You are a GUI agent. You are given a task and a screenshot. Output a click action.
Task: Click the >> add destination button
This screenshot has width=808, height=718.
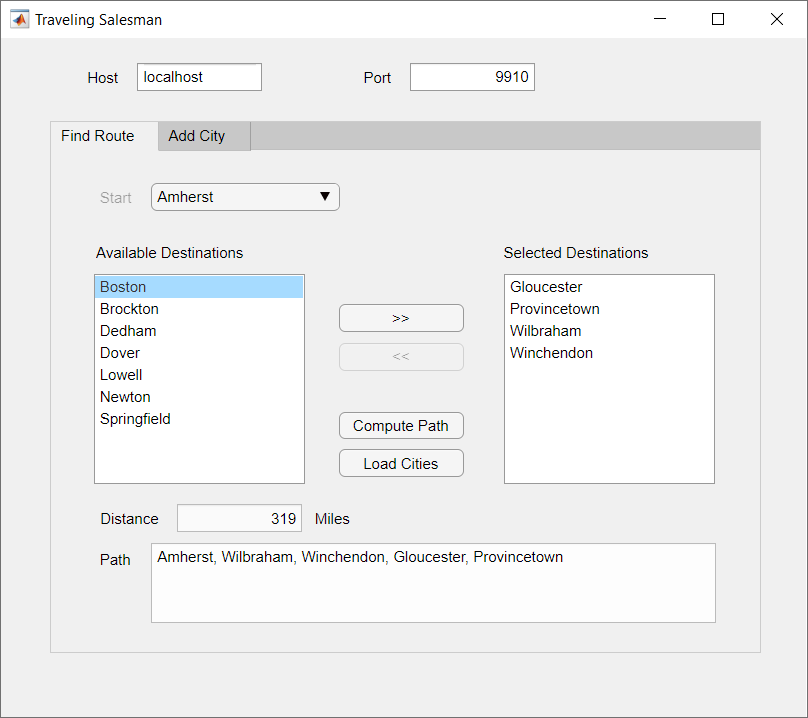tap(401, 318)
